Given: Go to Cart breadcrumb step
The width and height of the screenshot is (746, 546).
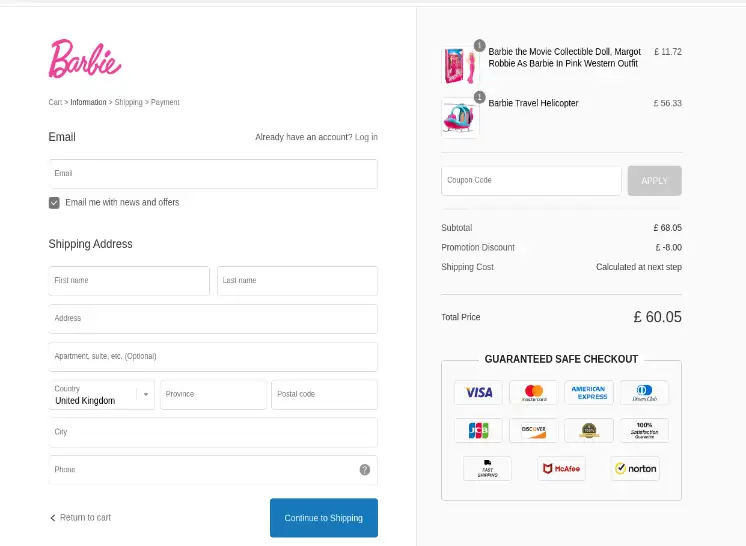Looking at the screenshot, I should (x=55, y=102).
